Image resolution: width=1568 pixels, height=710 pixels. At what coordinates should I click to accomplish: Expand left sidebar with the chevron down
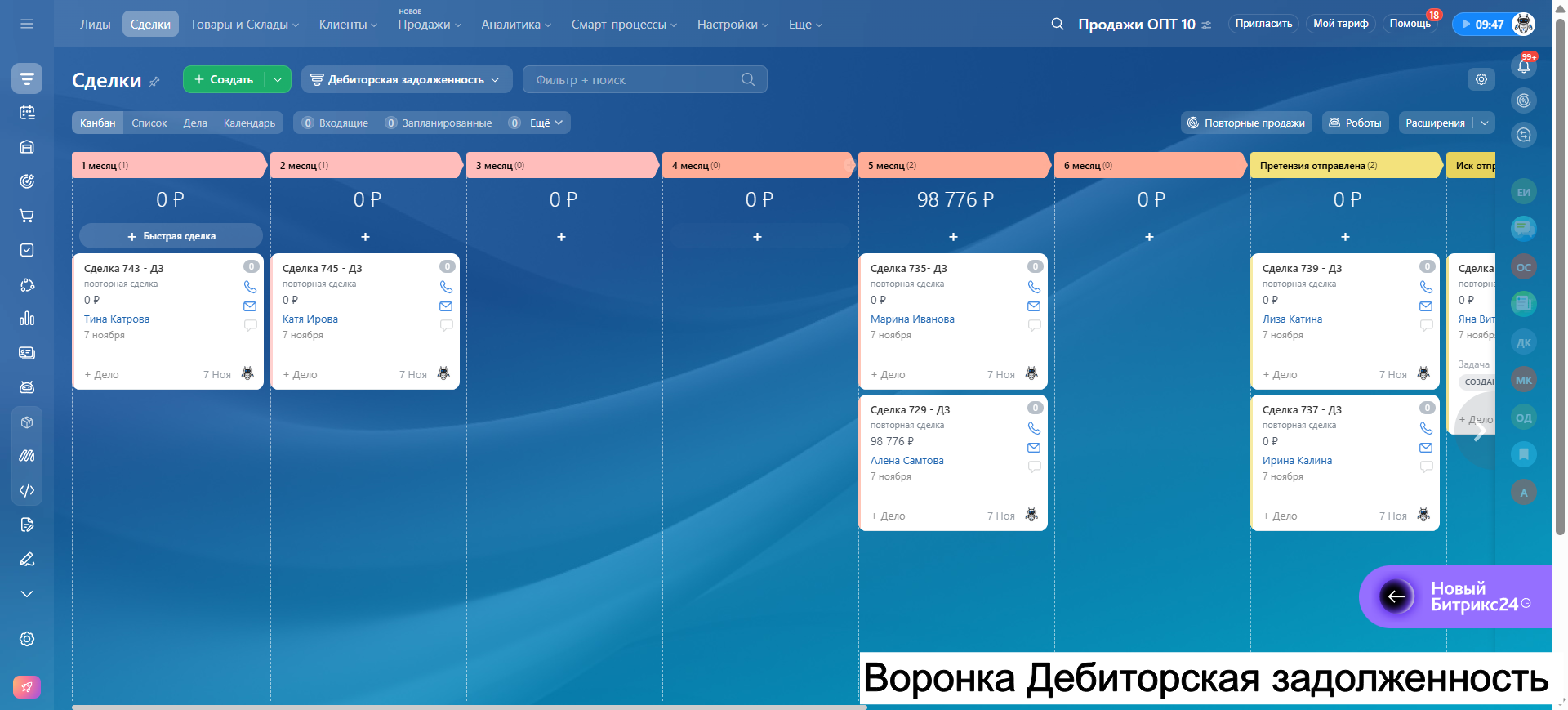pos(27,594)
